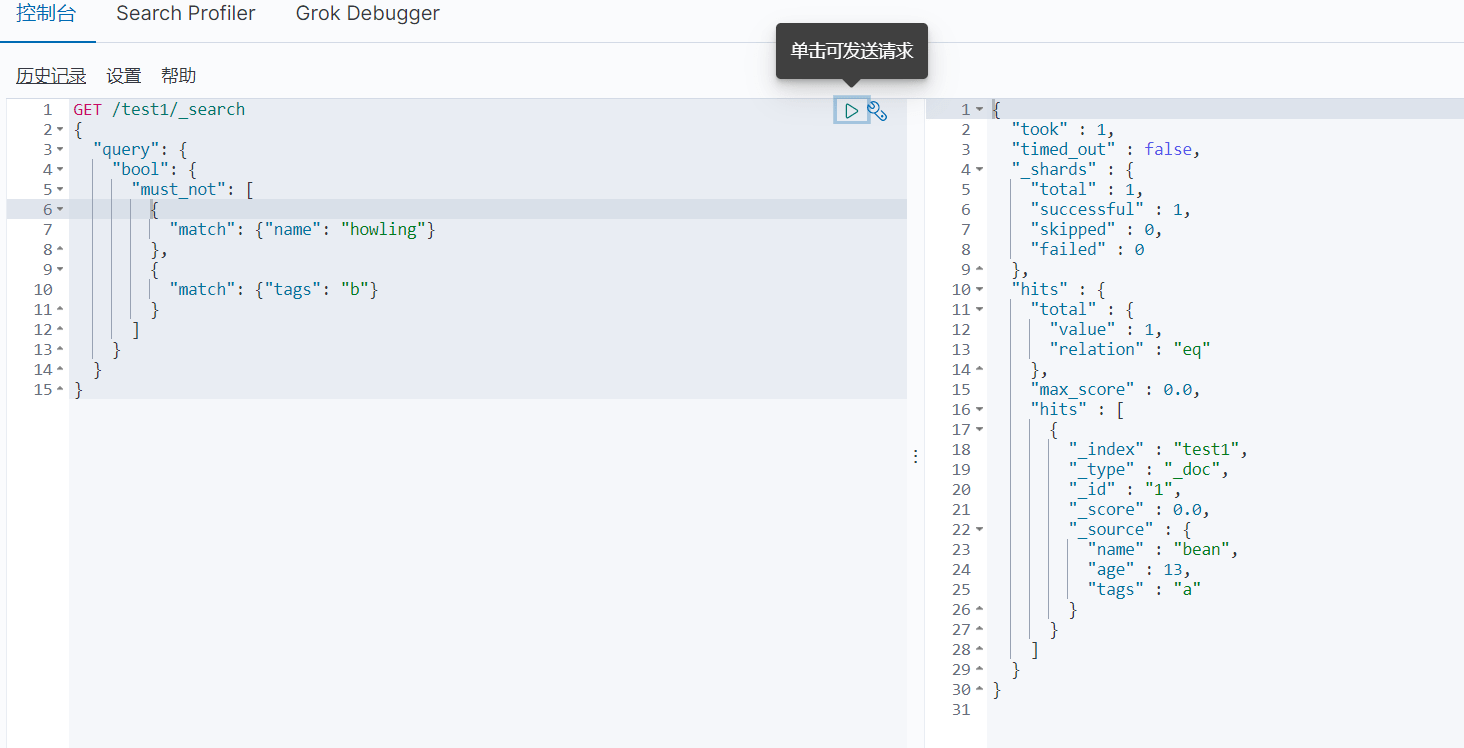Select the 控制台 console tab

point(46,14)
